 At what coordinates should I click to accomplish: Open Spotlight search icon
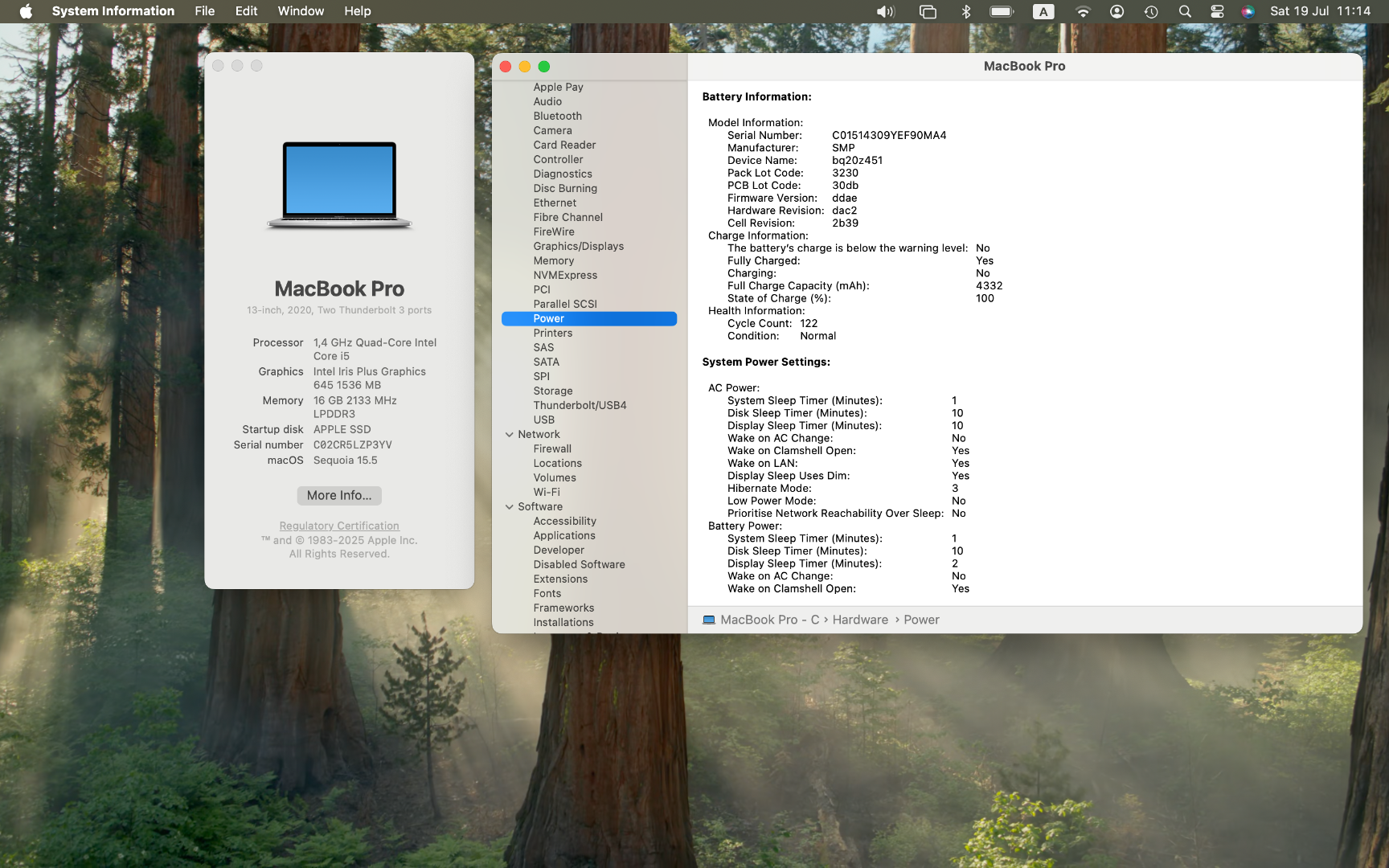[x=1185, y=11]
